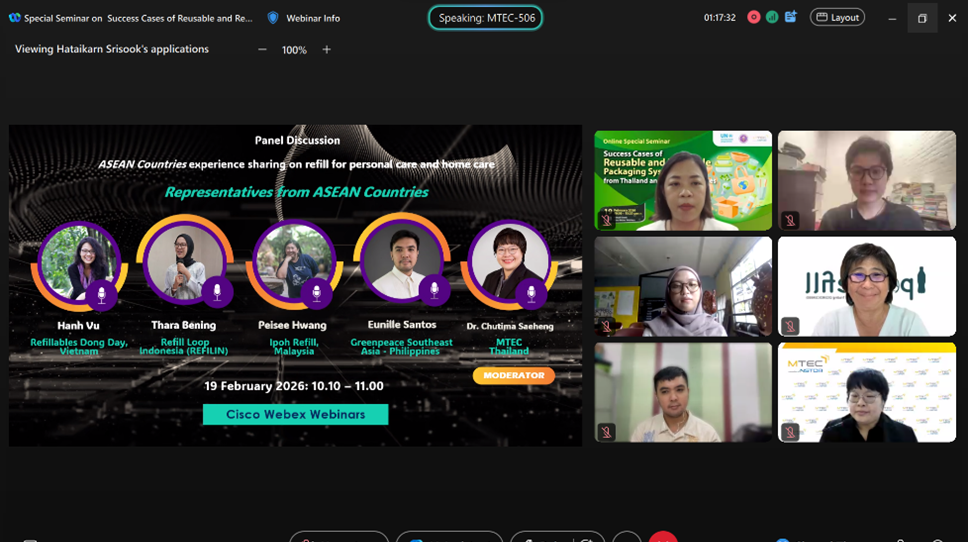Zoom in shared content with the plus icon

click(x=326, y=50)
